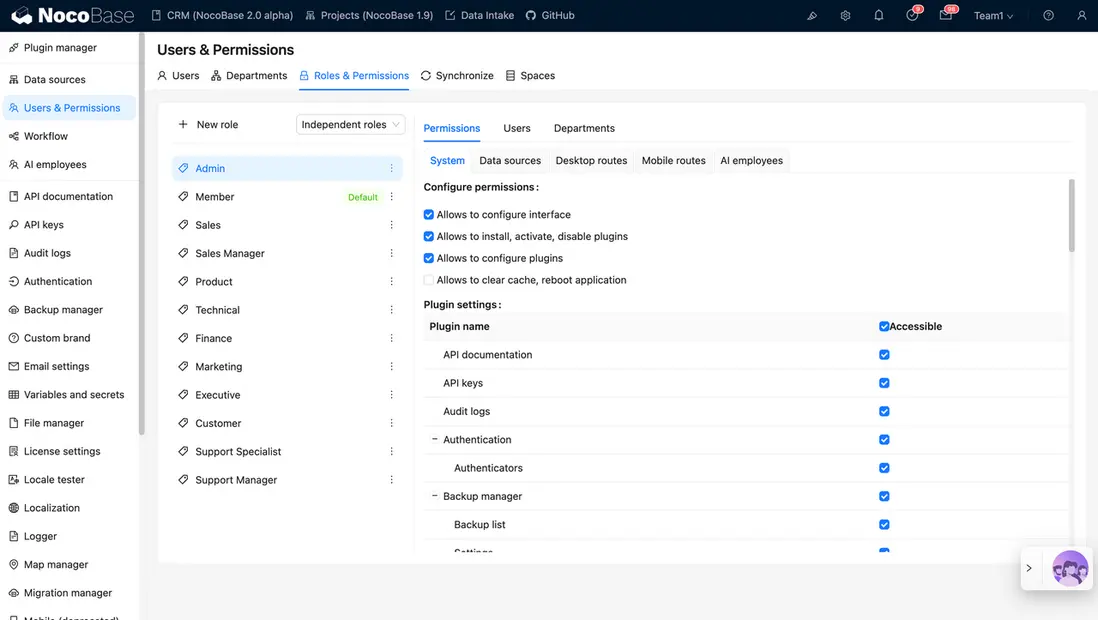Open the help question mark icon
This screenshot has height=620, width=1098.
[x=1048, y=16]
